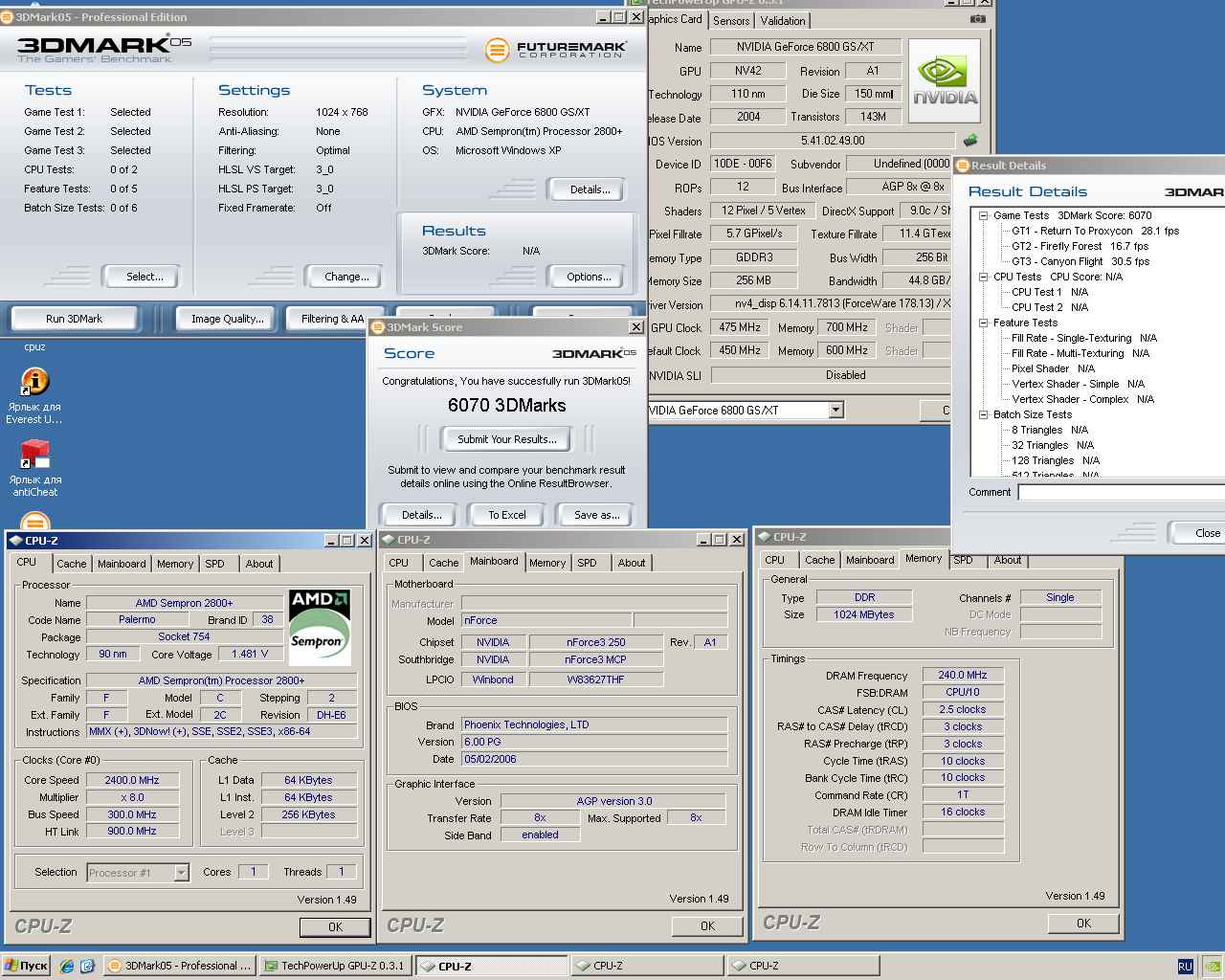The height and width of the screenshot is (980, 1225).
Task: Click Submit Your Results button
Action: (x=506, y=439)
